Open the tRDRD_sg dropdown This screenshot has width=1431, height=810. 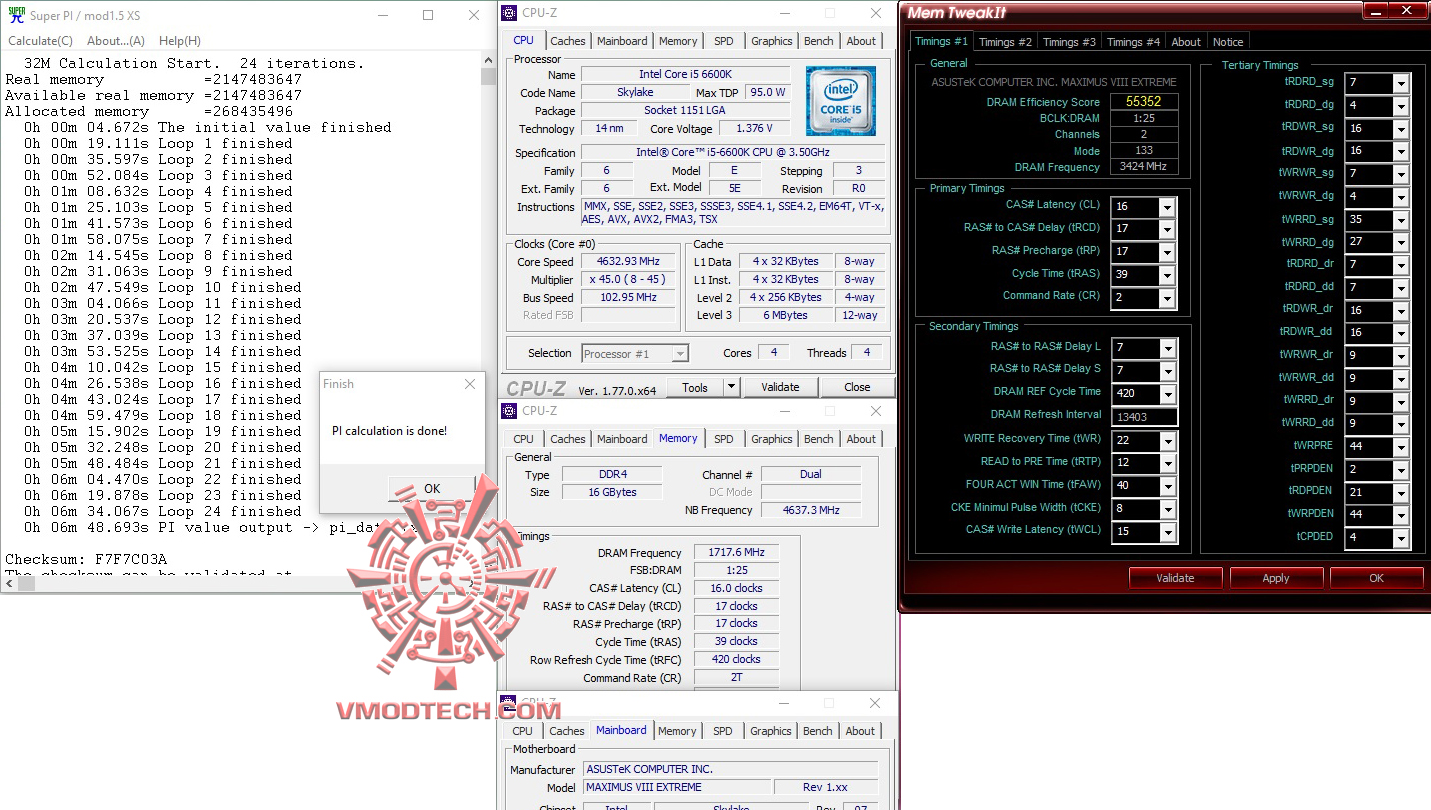click(1401, 83)
